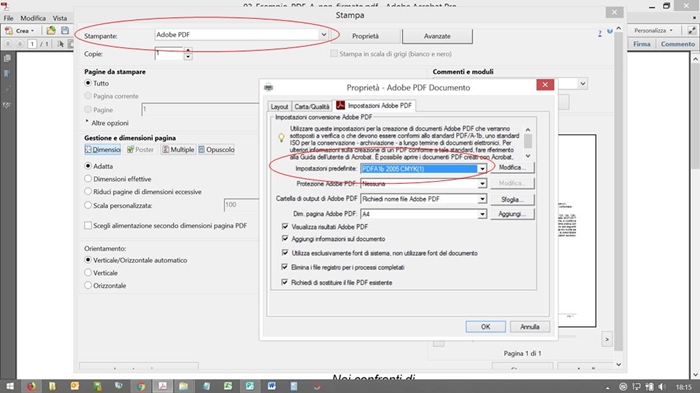Toggle Utilizza esclusivamente font di sistema checkbox
Viewport: 700px width, 393px height.
pos(285,253)
